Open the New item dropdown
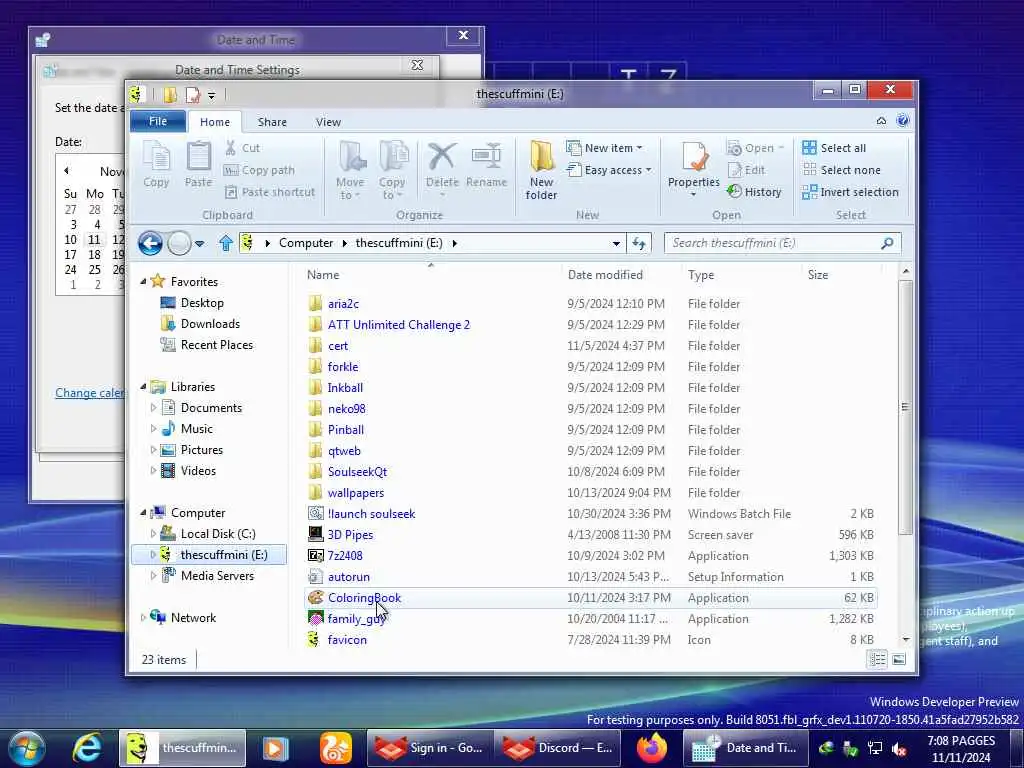The width and height of the screenshot is (1024, 768). click(x=604, y=148)
